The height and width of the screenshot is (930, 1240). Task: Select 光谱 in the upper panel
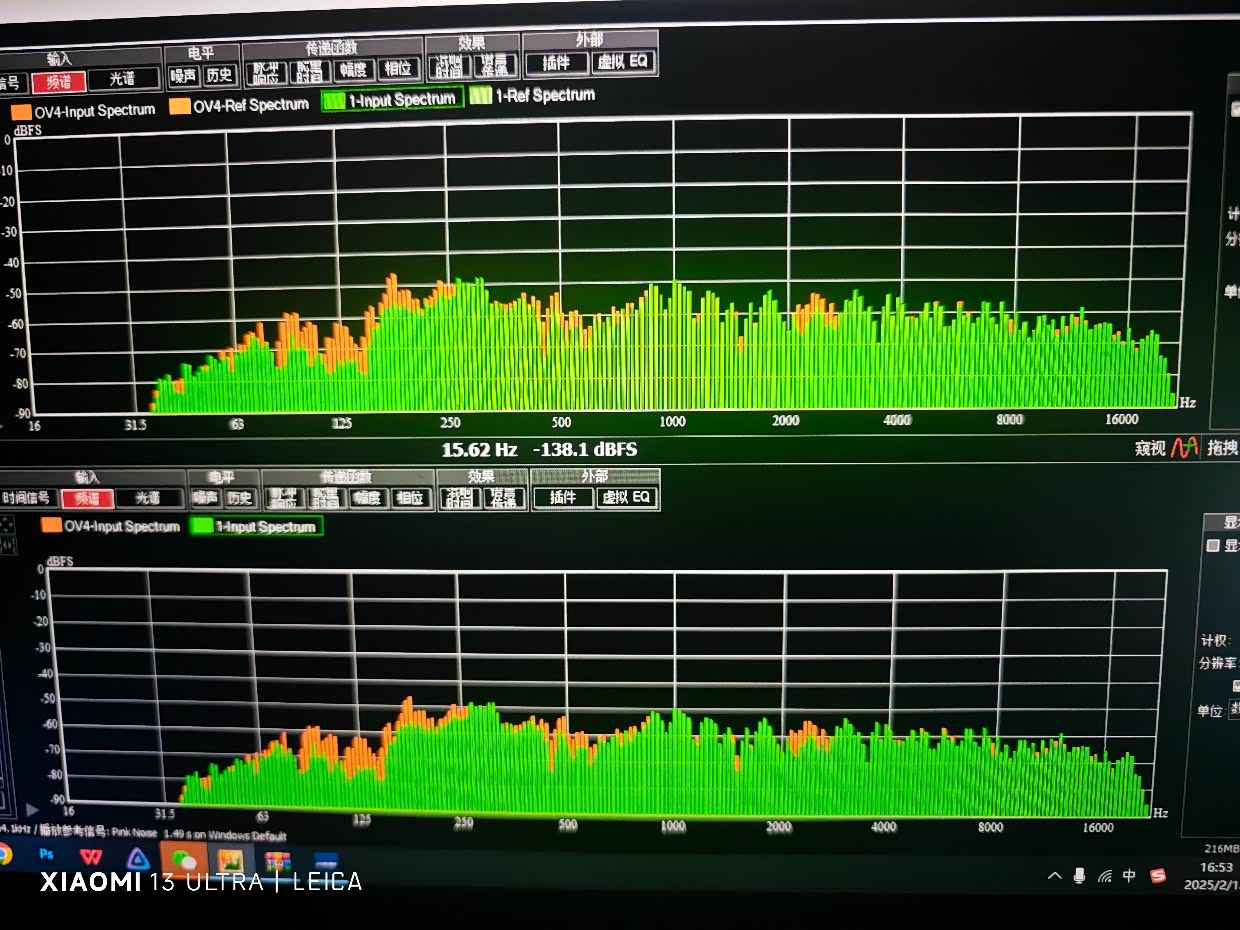click(x=123, y=79)
